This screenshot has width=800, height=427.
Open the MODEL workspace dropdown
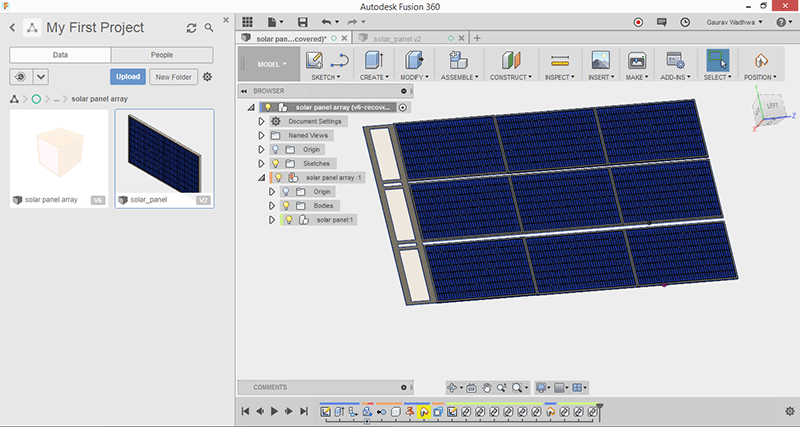click(x=272, y=63)
